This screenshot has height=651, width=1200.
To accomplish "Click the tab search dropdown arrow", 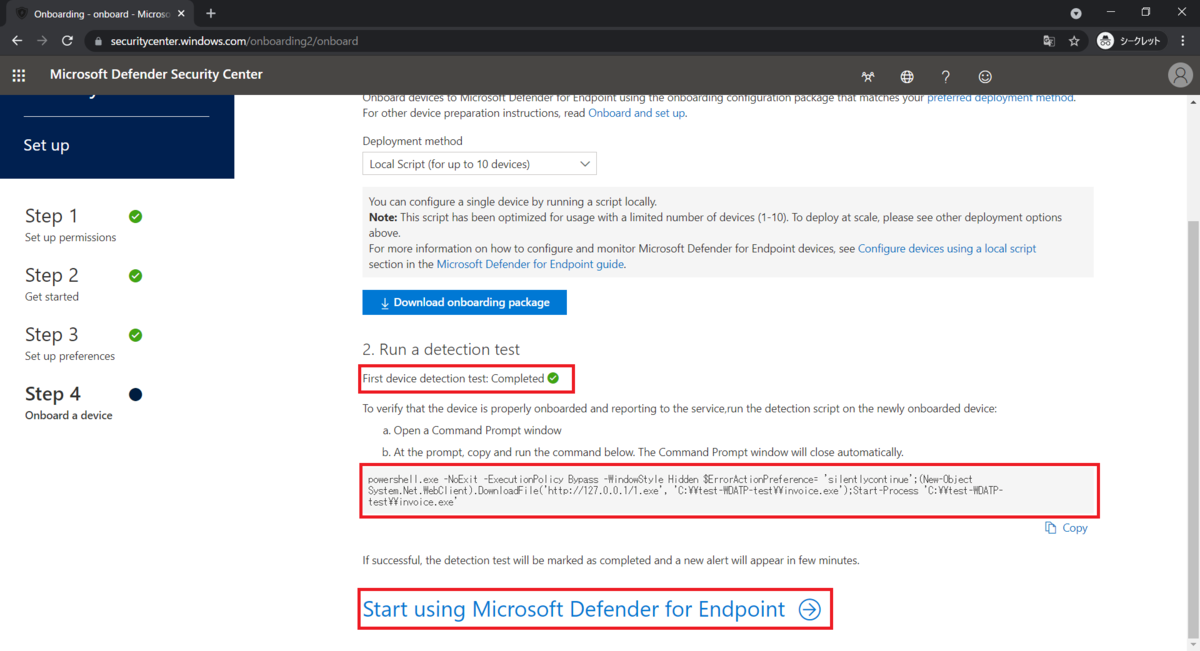I will pyautogui.click(x=1076, y=13).
